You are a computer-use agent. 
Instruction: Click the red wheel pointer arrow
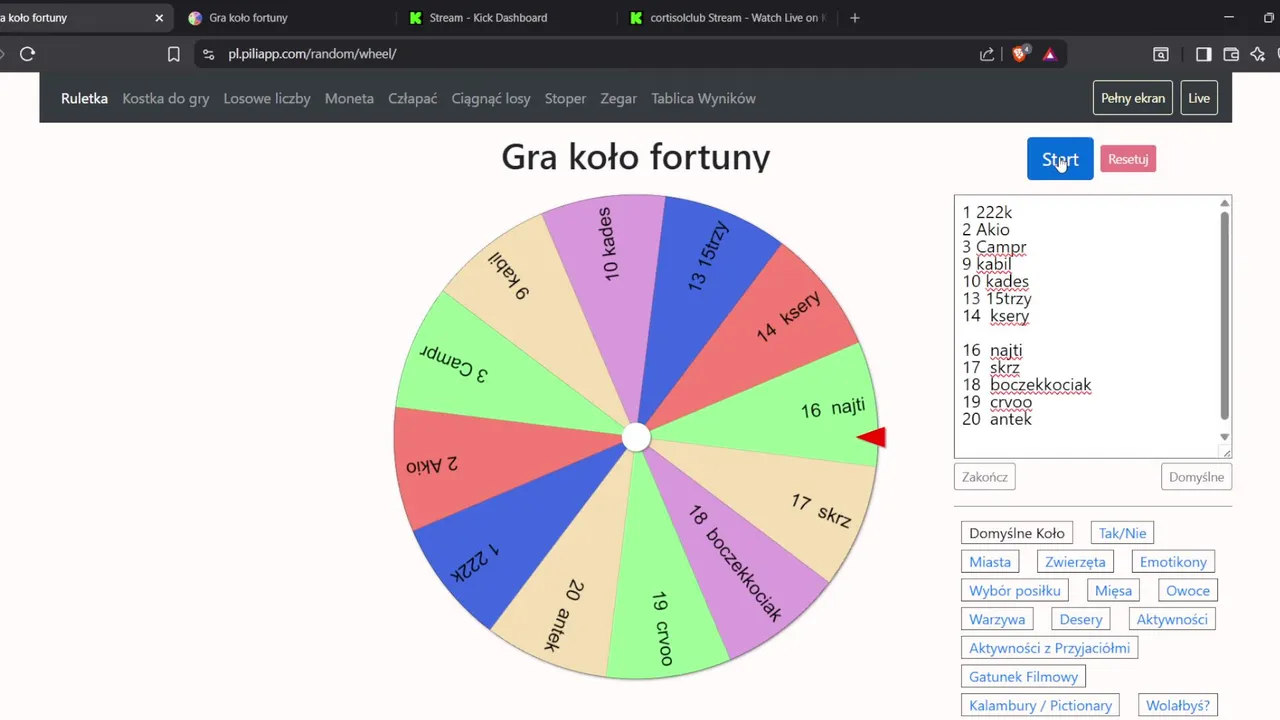(x=872, y=437)
